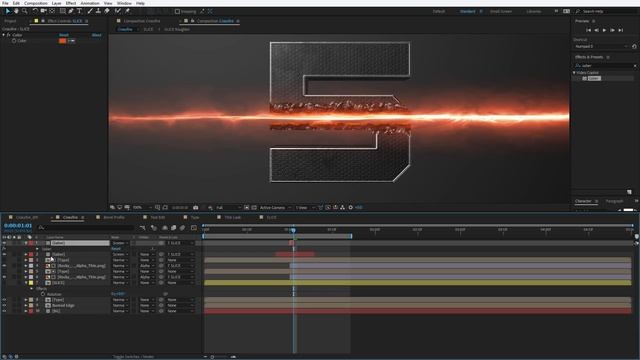Step back one frame in Preview panel
This screenshot has width=640, height=360.
(596, 30)
